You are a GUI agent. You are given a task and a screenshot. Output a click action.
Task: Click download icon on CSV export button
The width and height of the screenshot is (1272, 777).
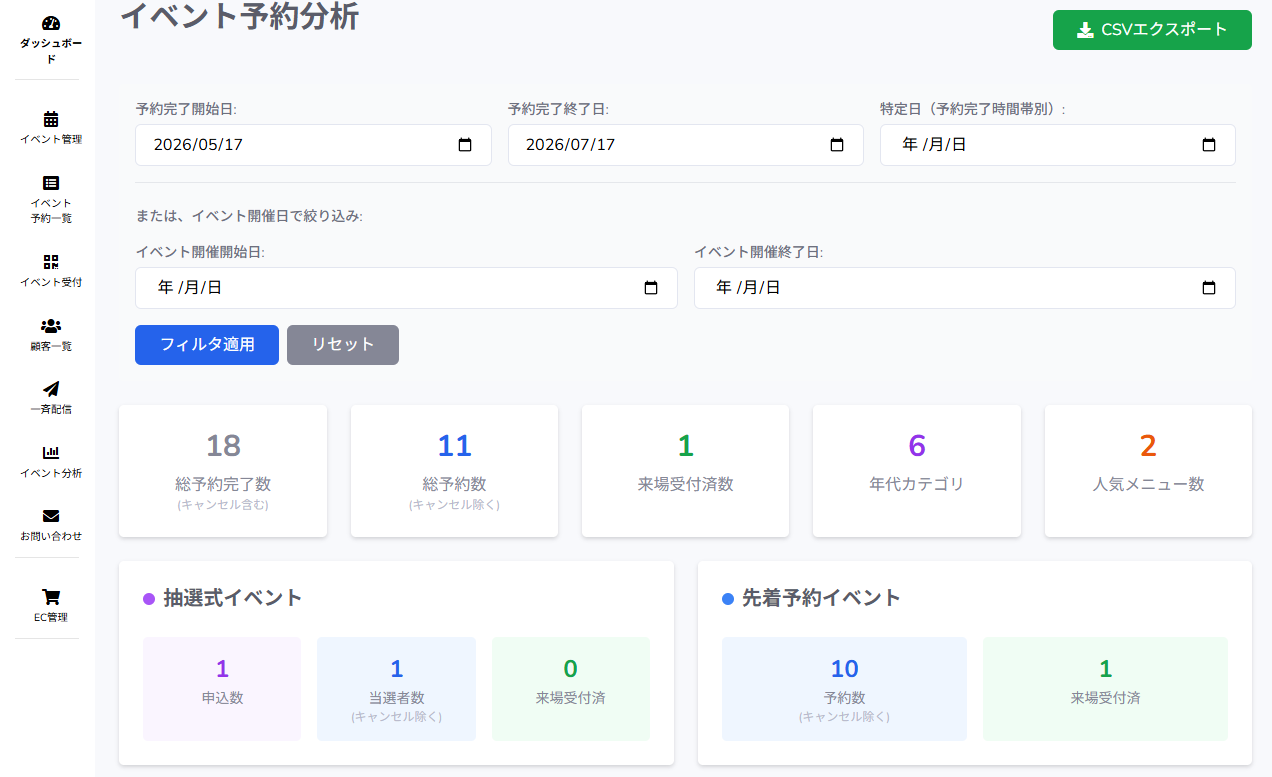tap(1085, 30)
